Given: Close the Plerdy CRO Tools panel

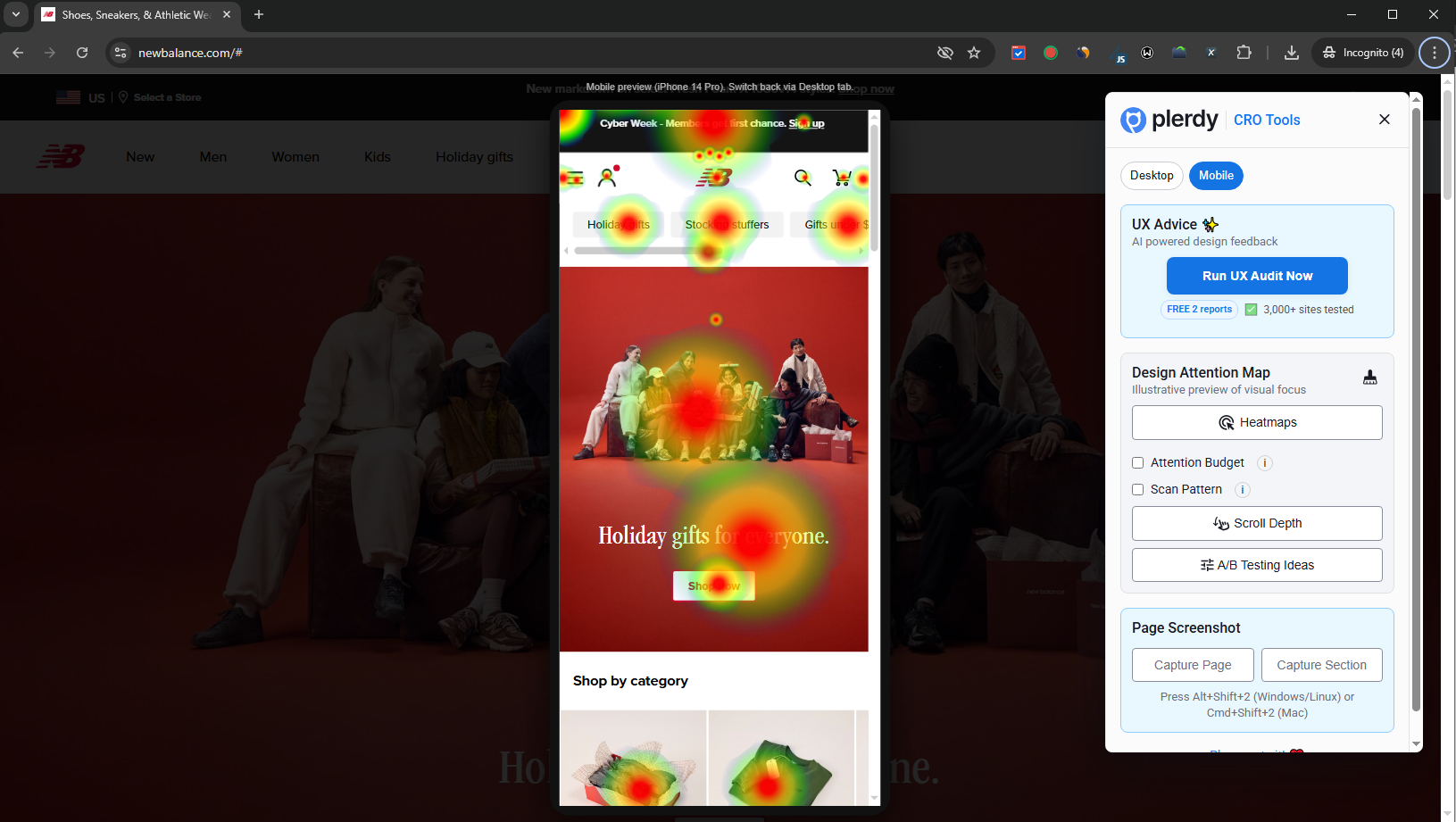Looking at the screenshot, I should [x=1384, y=120].
